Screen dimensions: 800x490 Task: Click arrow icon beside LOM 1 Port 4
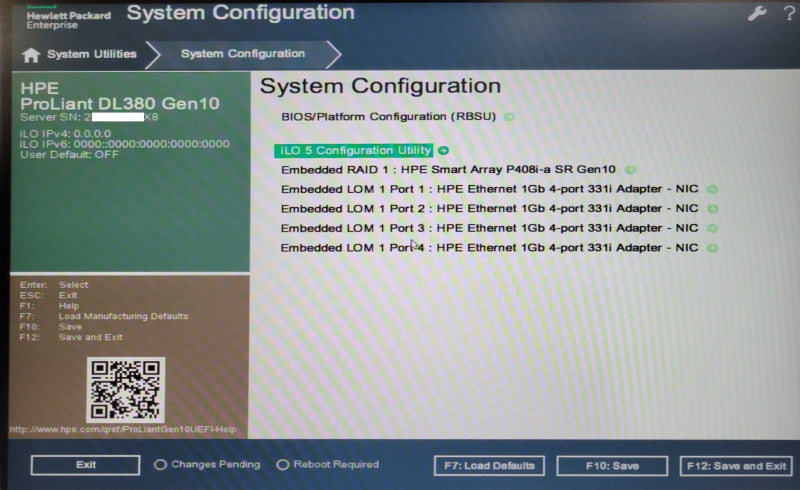coord(712,248)
